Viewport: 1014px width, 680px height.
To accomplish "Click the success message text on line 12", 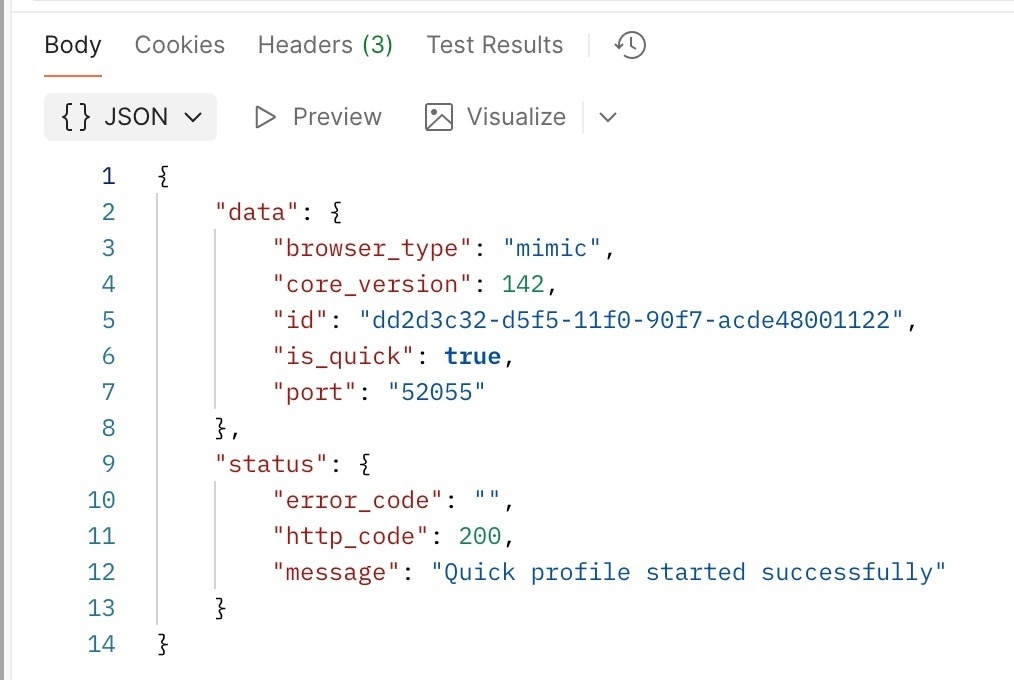I will pyautogui.click(x=690, y=572).
